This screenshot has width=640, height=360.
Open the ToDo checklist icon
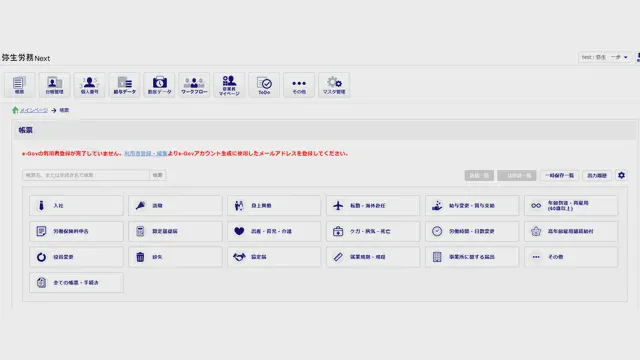point(264,85)
